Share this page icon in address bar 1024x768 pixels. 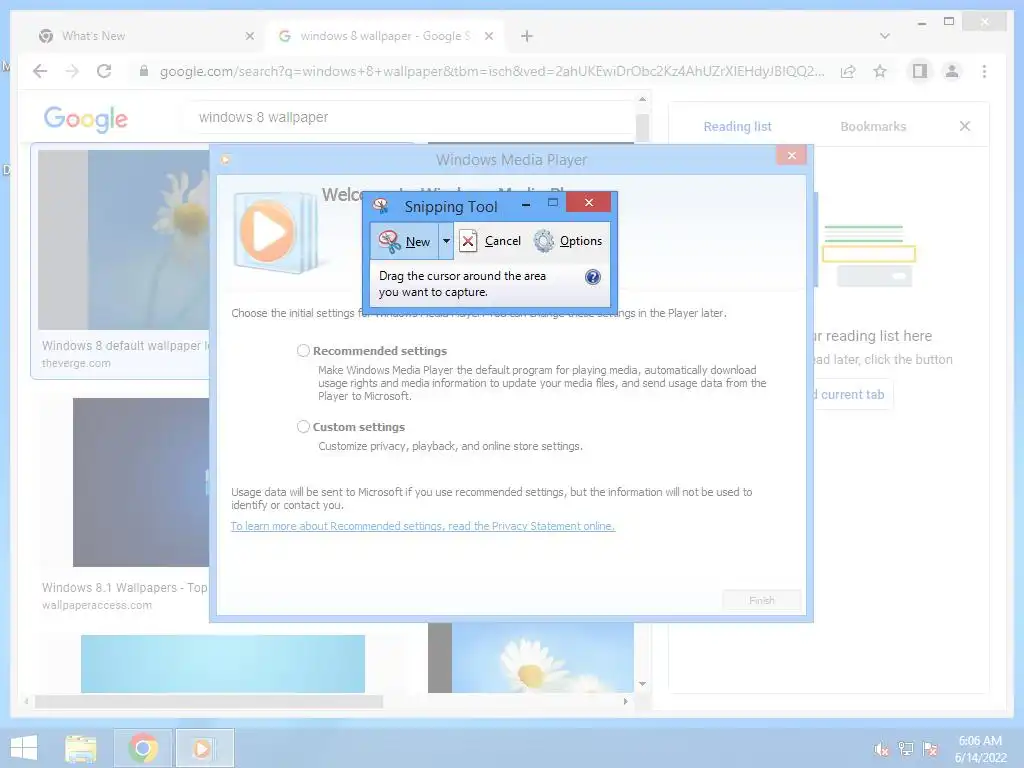point(848,71)
